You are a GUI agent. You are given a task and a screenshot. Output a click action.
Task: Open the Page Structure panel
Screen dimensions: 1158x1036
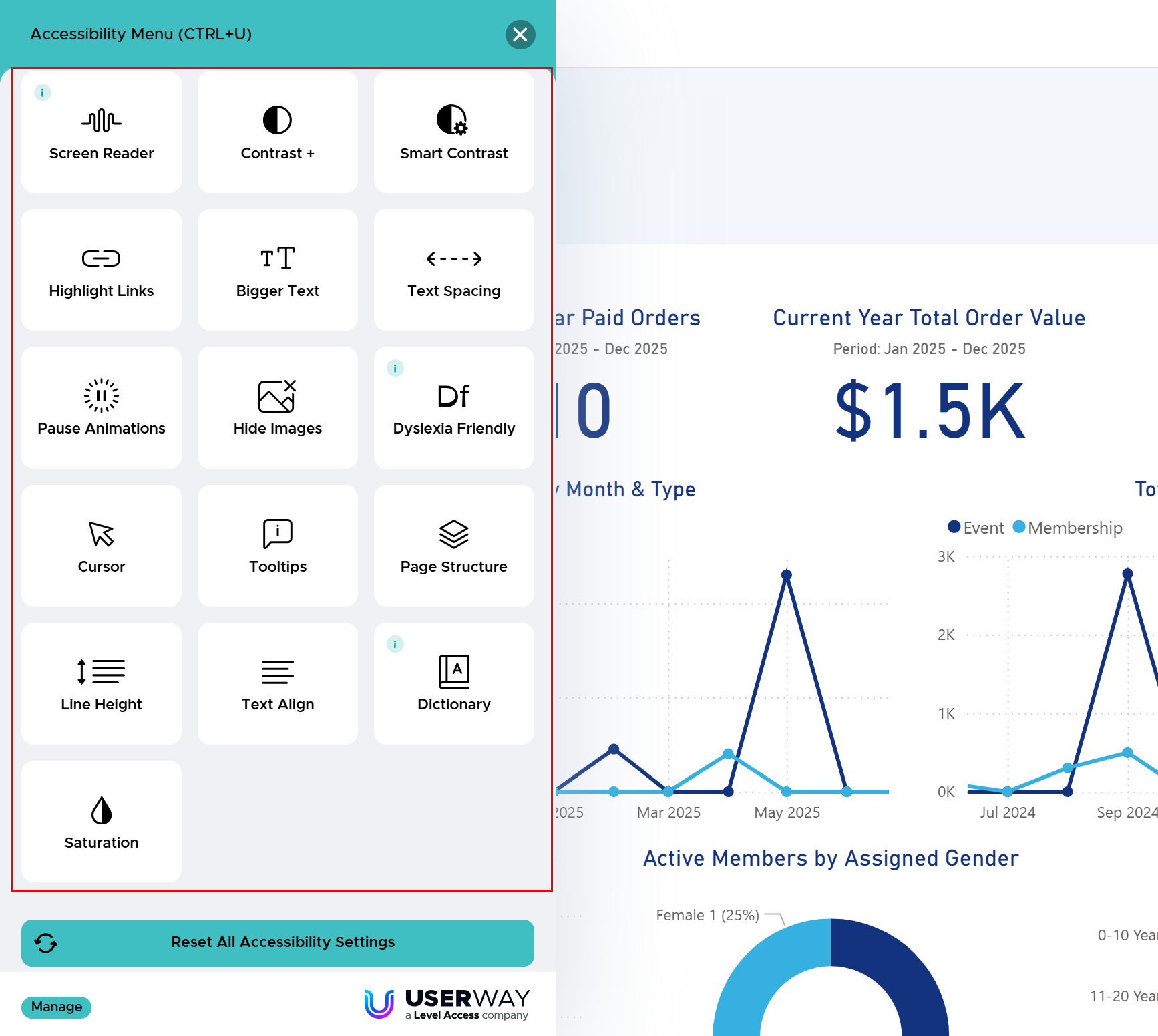pyautogui.click(x=454, y=546)
